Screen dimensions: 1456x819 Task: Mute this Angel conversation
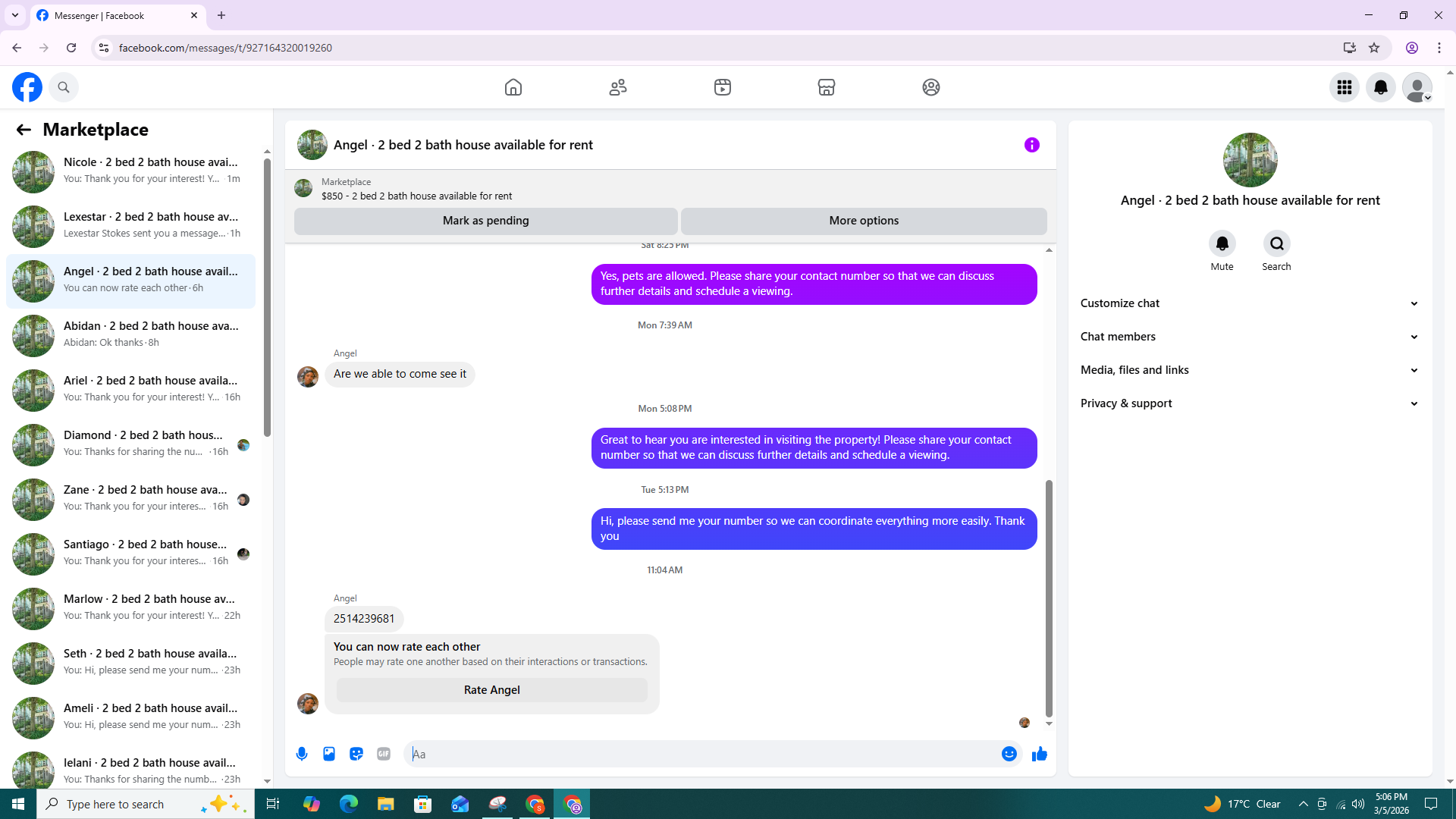1222,244
